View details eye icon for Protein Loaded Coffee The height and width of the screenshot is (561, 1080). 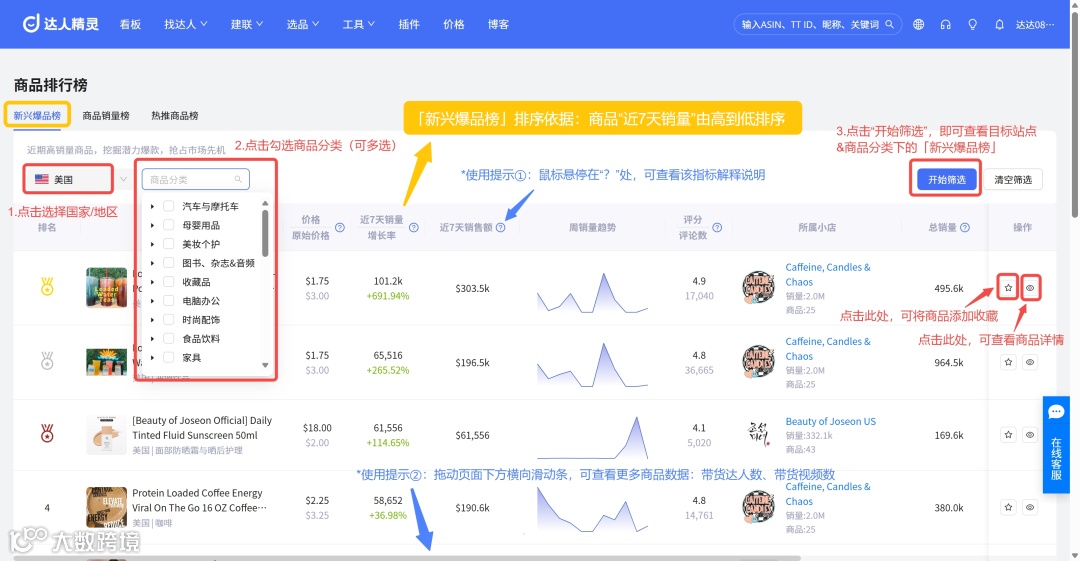[1030, 507]
